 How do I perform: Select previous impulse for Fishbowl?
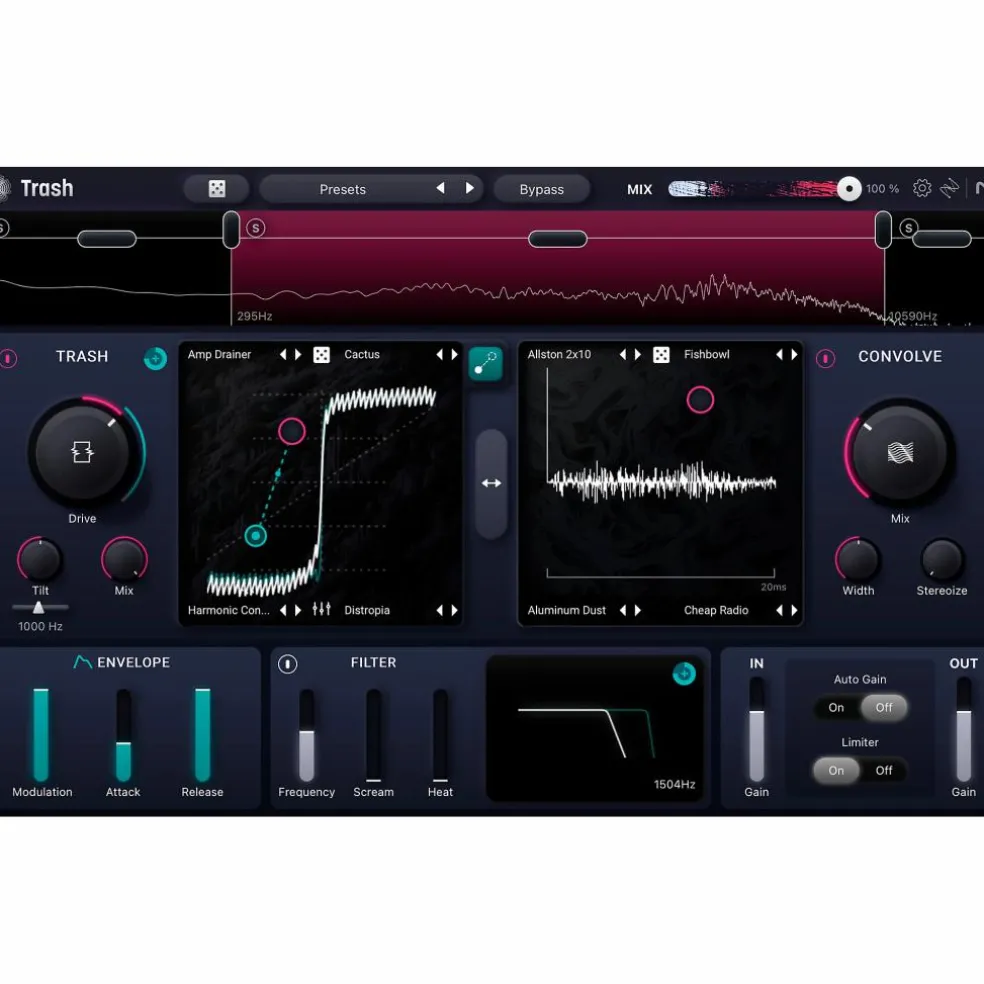[x=779, y=355]
